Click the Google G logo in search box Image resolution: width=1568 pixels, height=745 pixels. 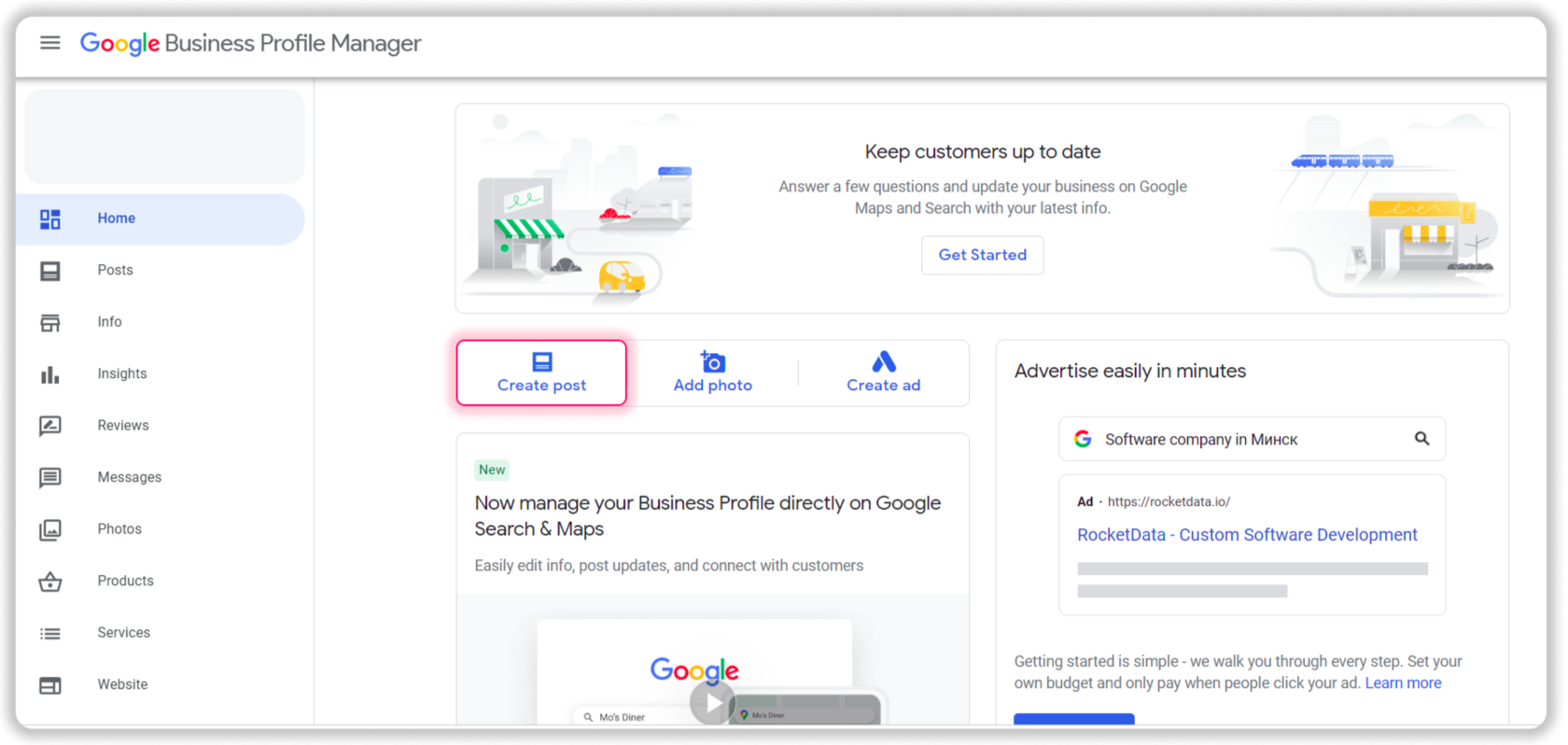[x=1083, y=439]
